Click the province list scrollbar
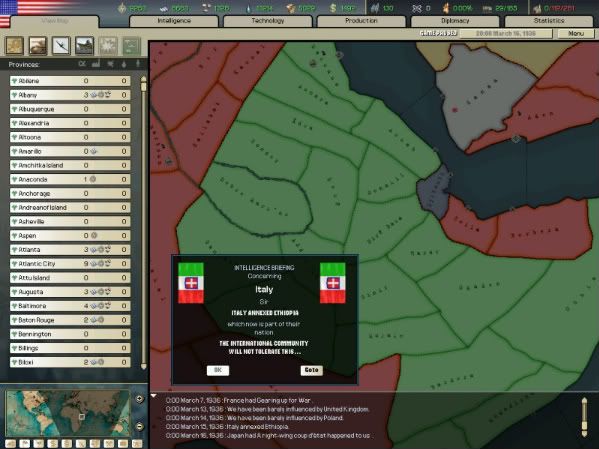 pyautogui.click(x=144, y=222)
